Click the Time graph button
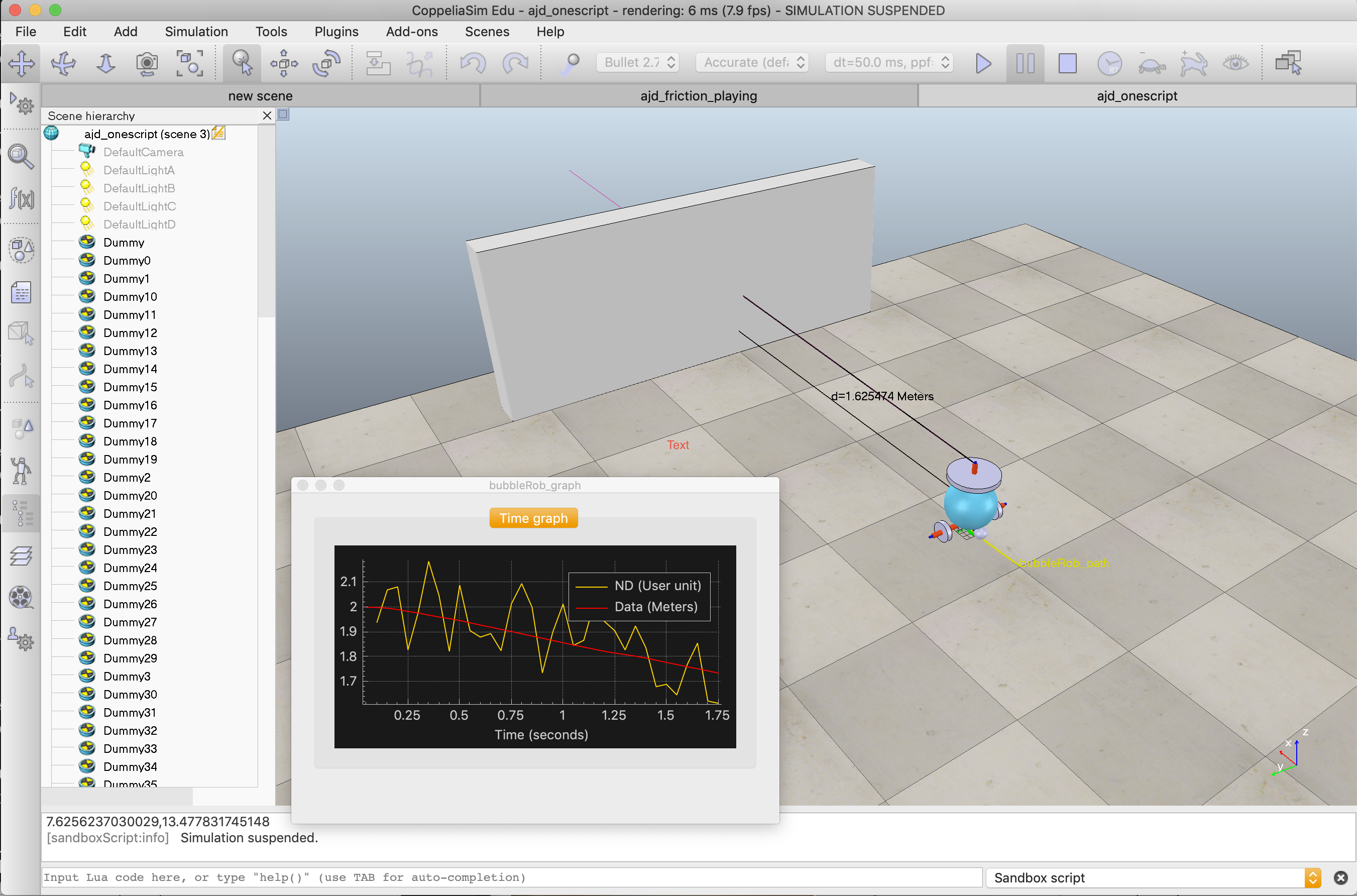The image size is (1357, 896). 533,518
